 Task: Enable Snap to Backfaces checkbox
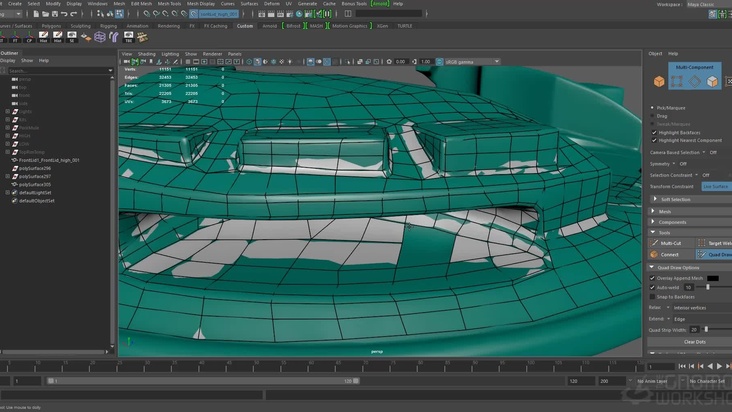click(652, 297)
